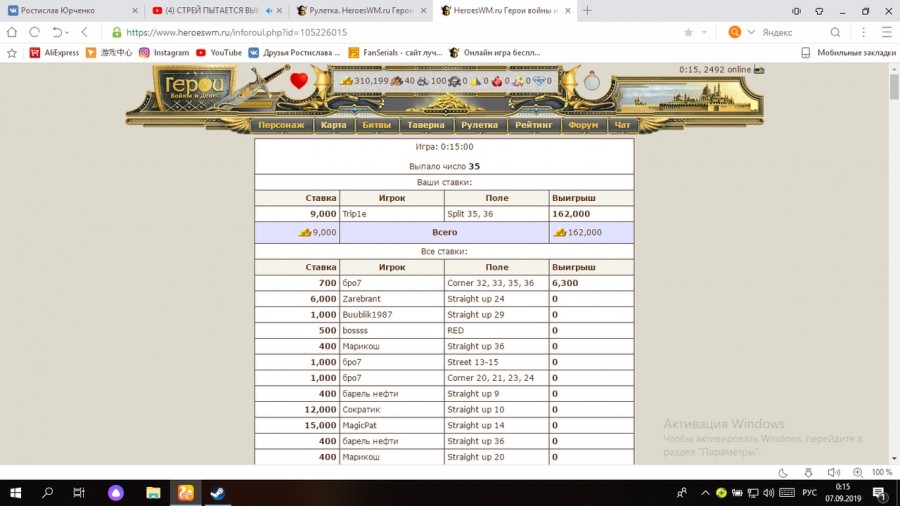Viewport: 900px width, 506px height.
Task: Mute the YouTube tab audio icon
Action: point(269,10)
